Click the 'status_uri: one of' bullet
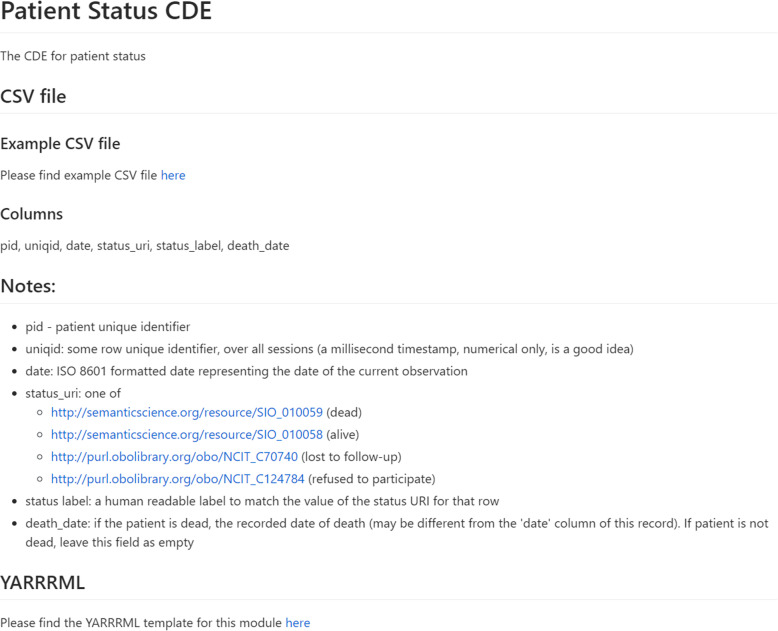The width and height of the screenshot is (778, 631). (x=75, y=393)
